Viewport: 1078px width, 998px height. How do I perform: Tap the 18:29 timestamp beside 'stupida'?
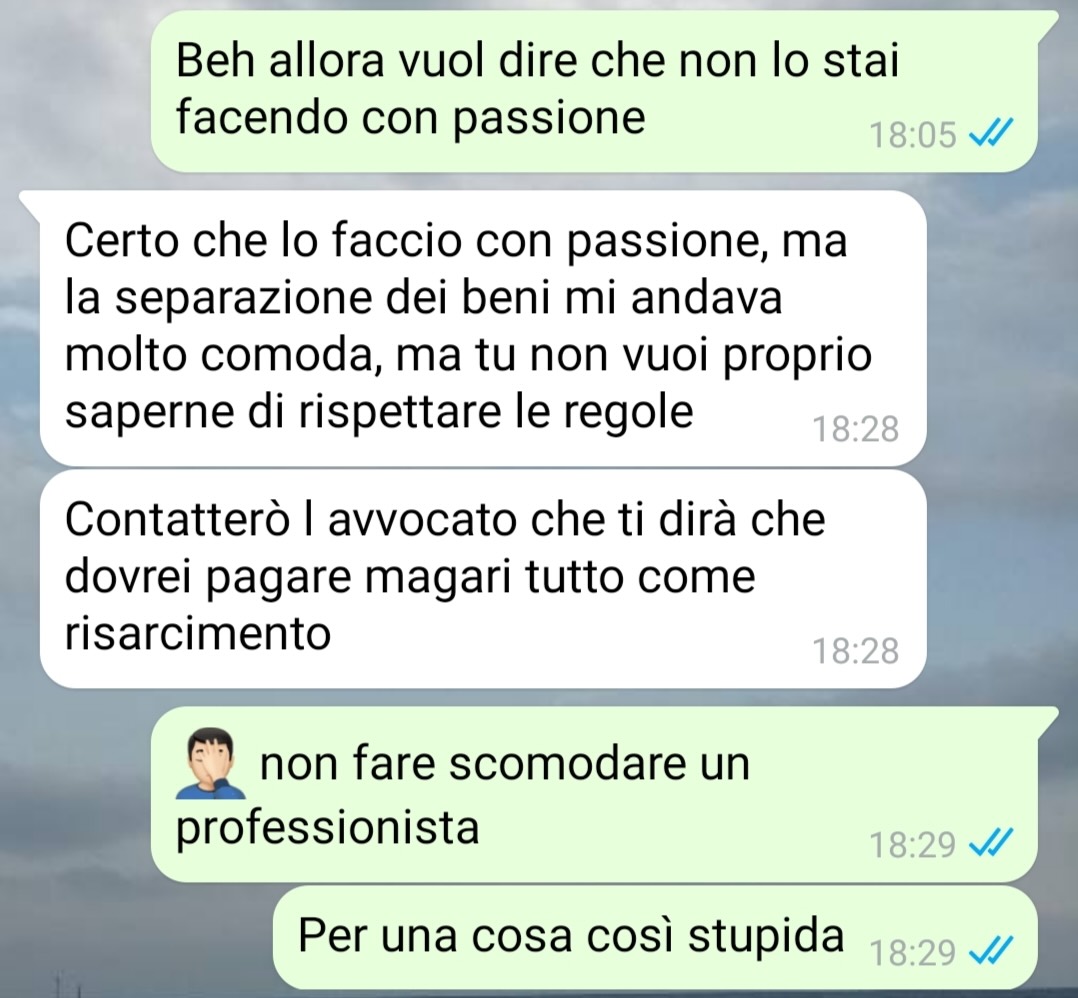pyautogui.click(x=912, y=953)
